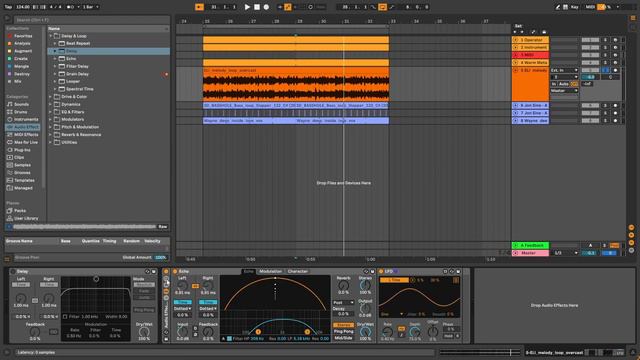
Task: Solo the 1 Operator track
Action: pyautogui.click(x=605, y=40)
